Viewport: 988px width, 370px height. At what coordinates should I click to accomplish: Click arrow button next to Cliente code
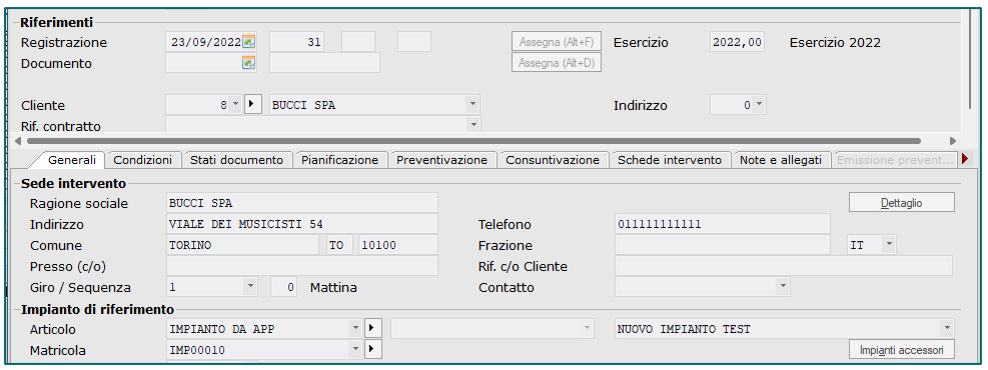(253, 105)
